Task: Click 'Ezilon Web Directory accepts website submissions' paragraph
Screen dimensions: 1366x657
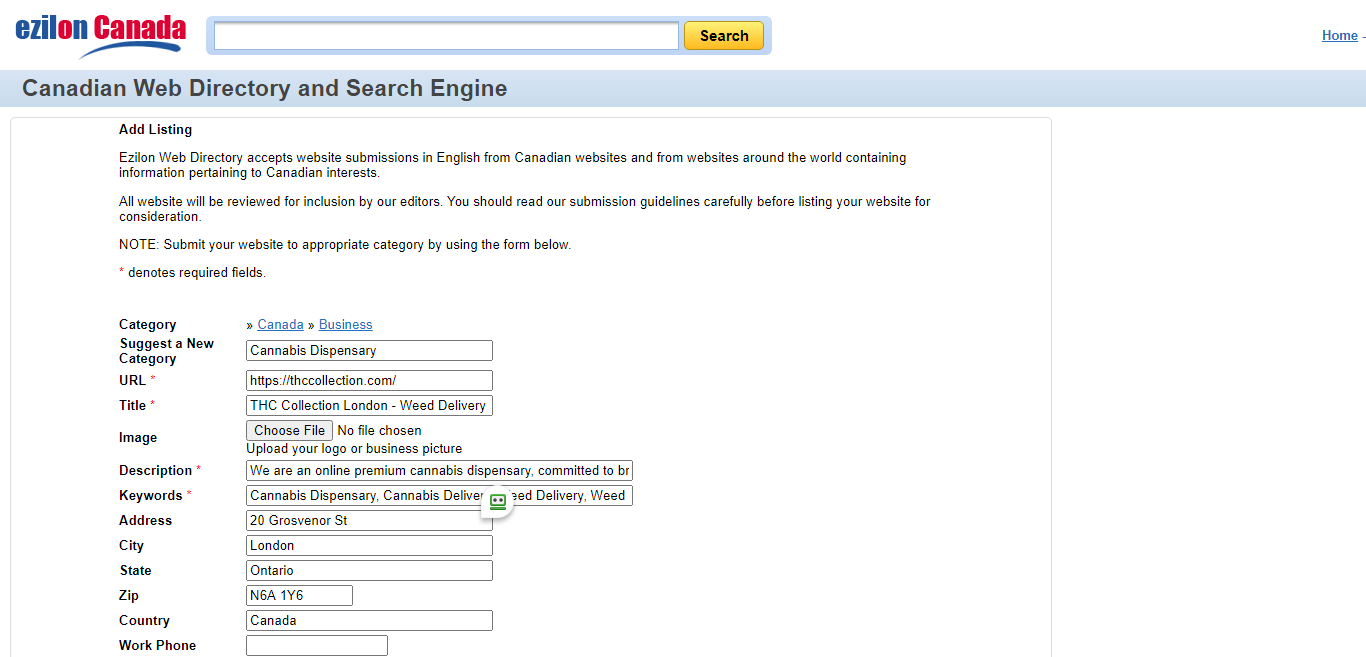Action: [513, 165]
